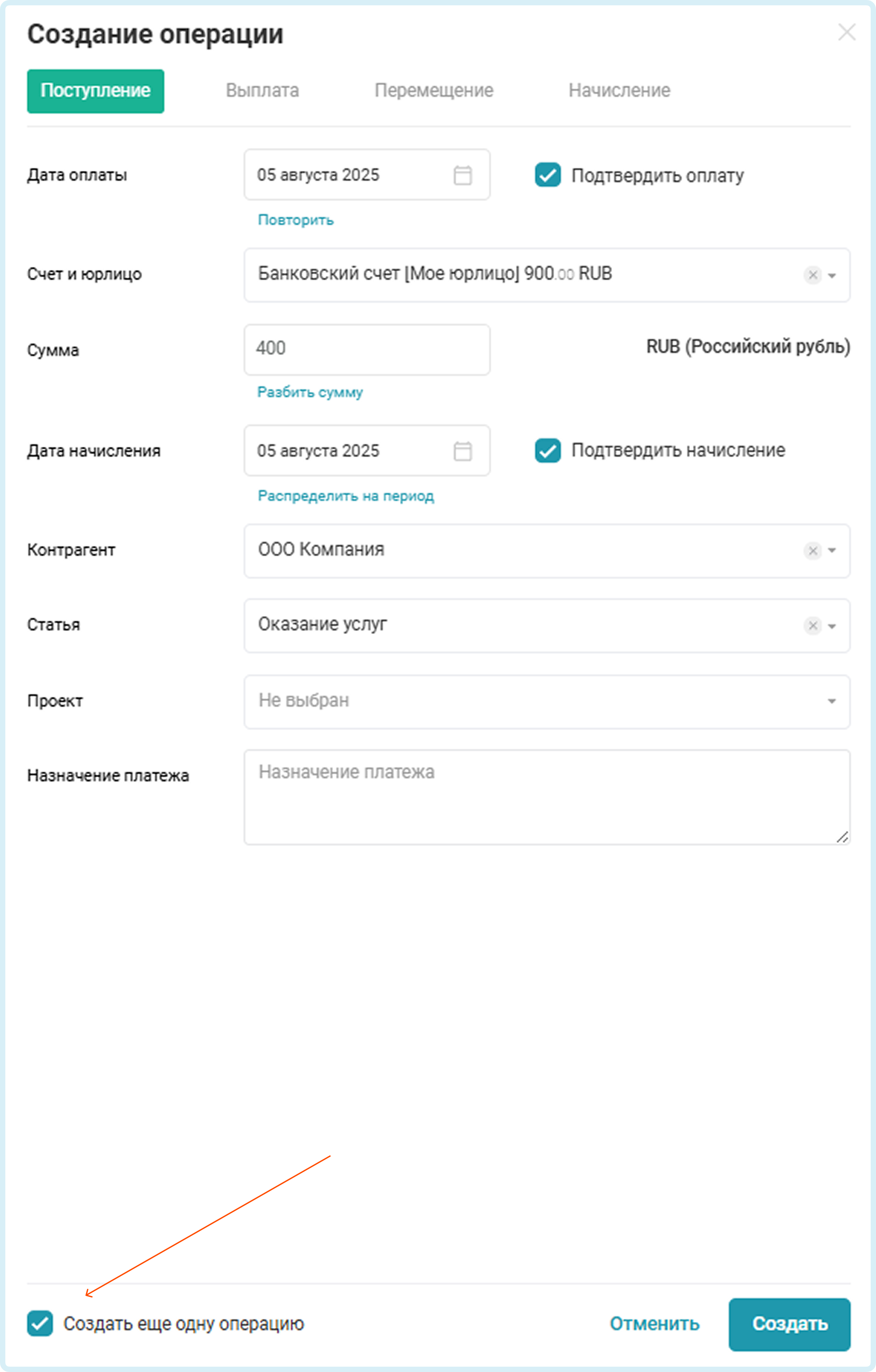Focus the Сумма input field
This screenshot has width=876, height=1372.
(x=367, y=349)
